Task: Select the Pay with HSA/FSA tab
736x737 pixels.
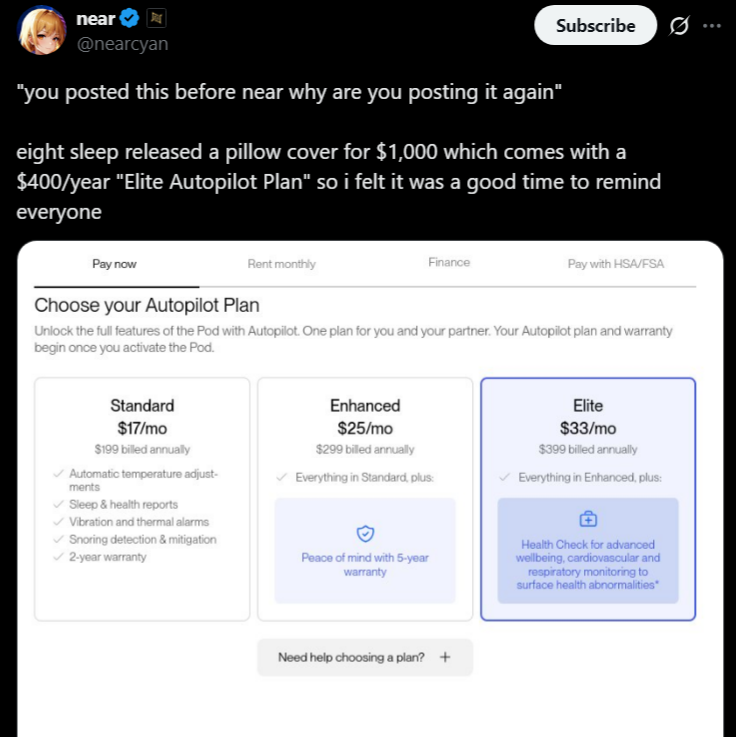Action: pyautogui.click(x=616, y=264)
